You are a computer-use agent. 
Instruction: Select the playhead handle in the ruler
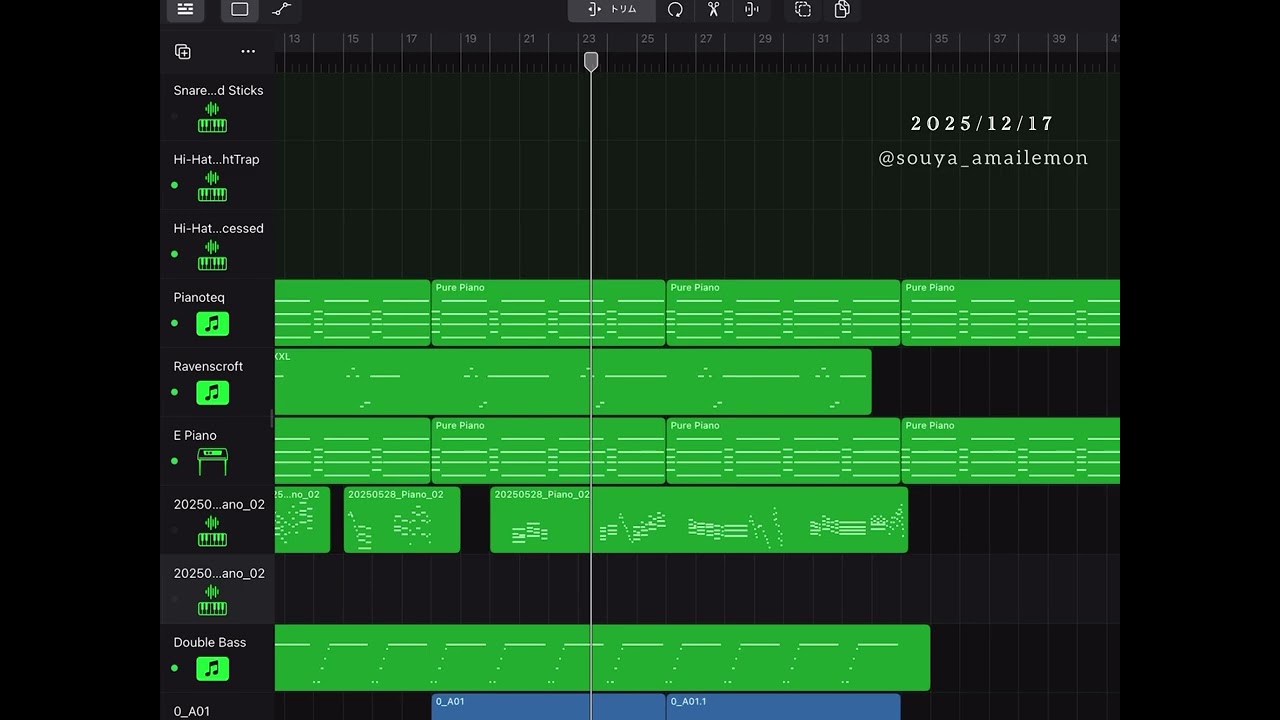[x=591, y=61]
